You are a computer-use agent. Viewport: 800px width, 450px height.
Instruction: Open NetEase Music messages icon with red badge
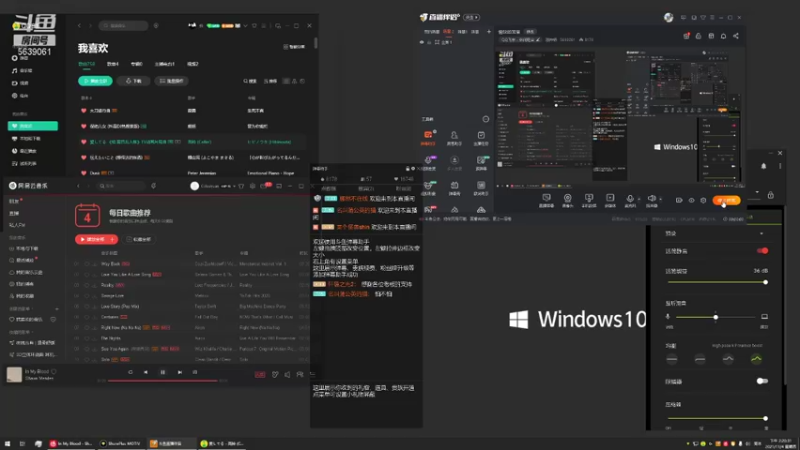[x=265, y=186]
